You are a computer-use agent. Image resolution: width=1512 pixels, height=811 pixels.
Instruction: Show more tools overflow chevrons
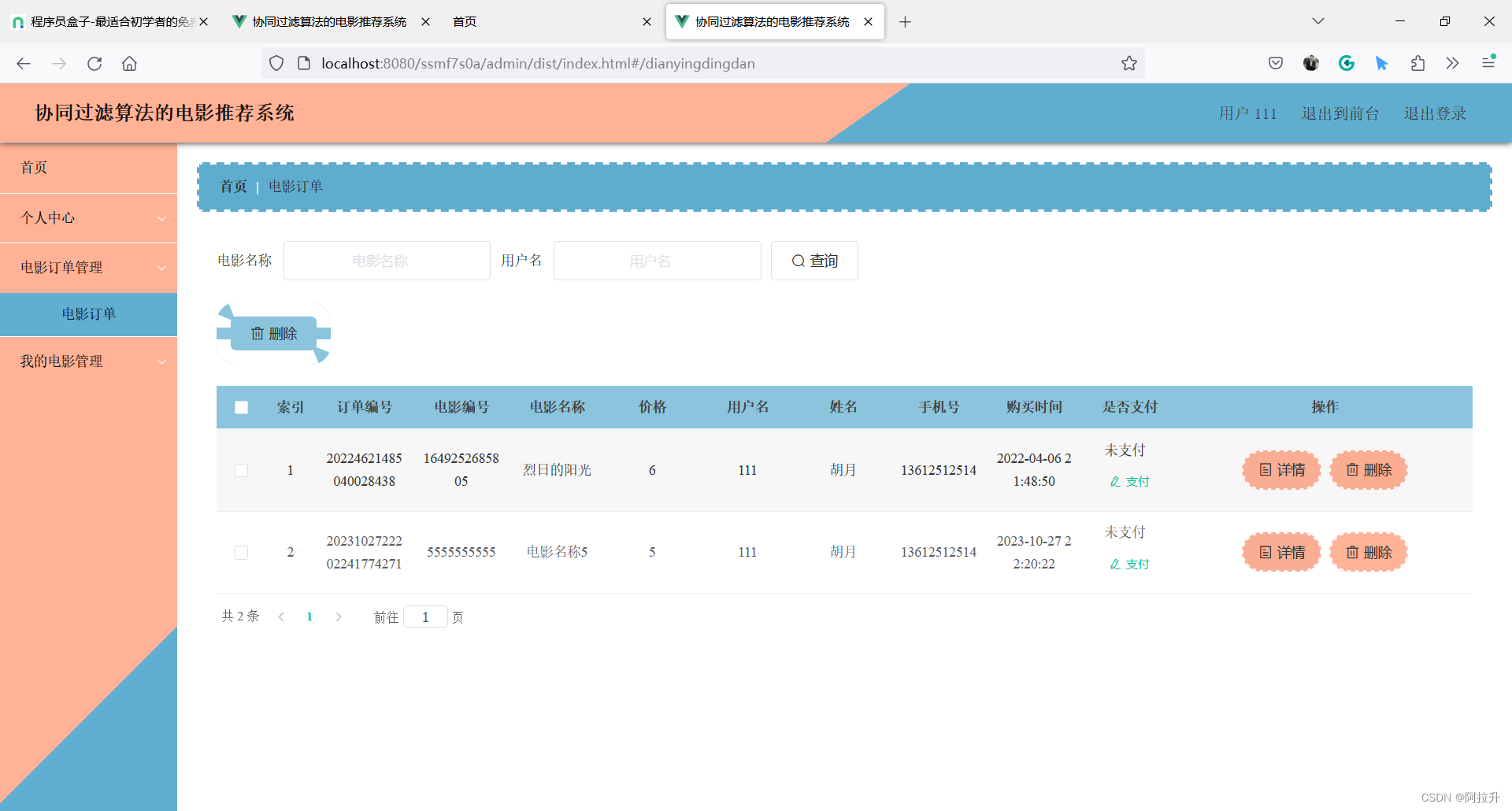[x=1453, y=64]
